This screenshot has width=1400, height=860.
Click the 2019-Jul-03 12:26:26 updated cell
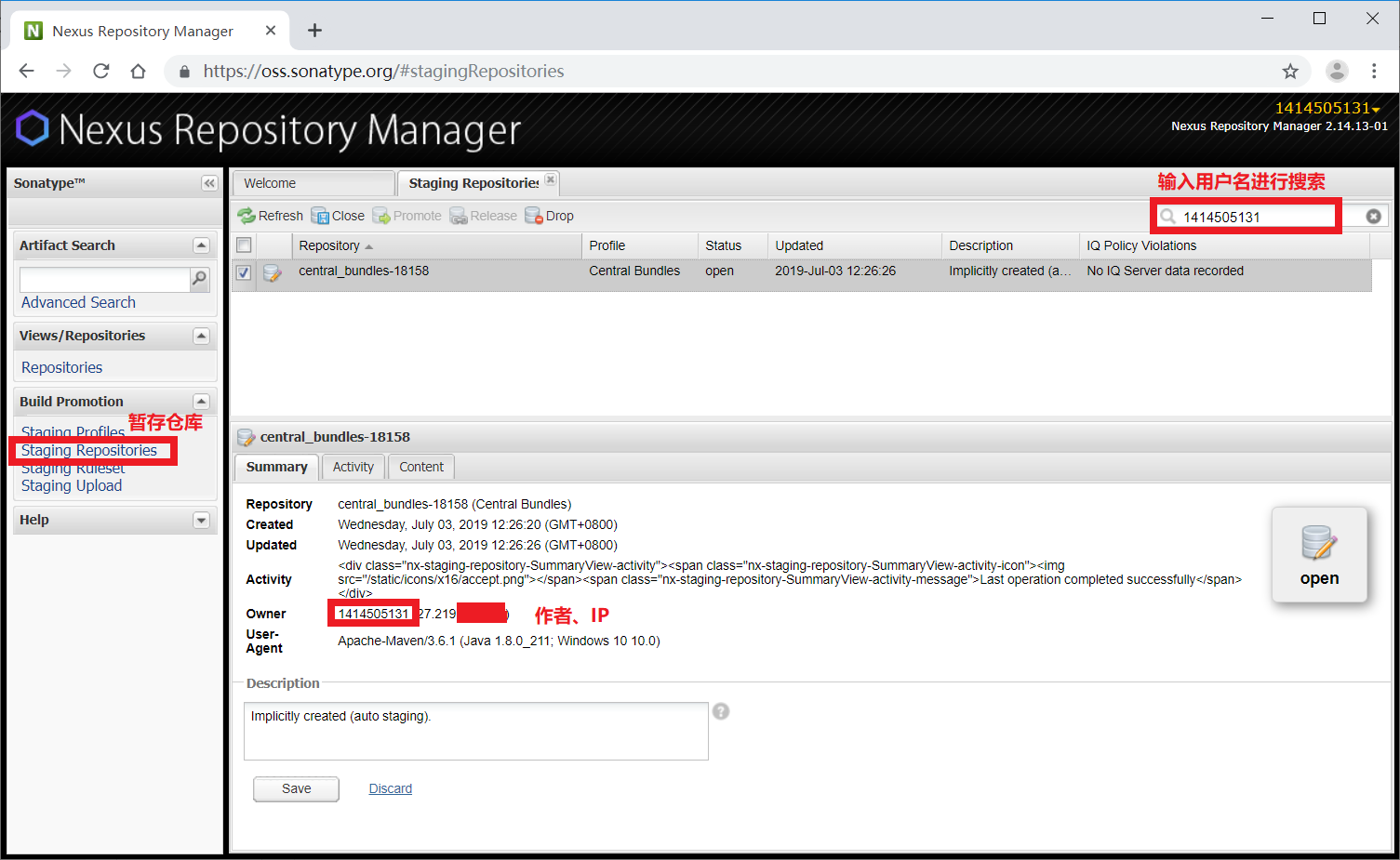coord(835,271)
